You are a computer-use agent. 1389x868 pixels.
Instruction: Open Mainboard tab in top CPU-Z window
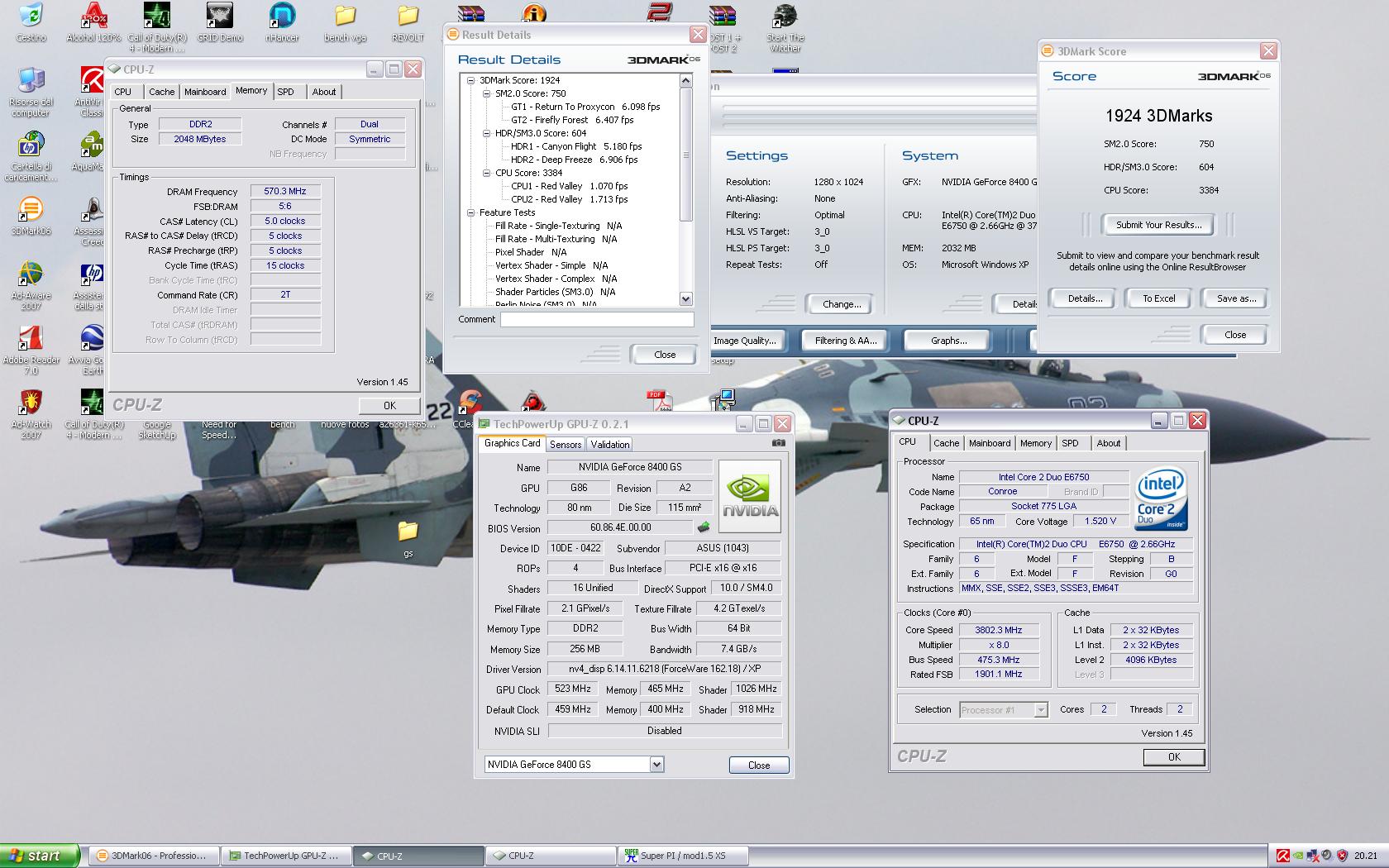(x=205, y=92)
